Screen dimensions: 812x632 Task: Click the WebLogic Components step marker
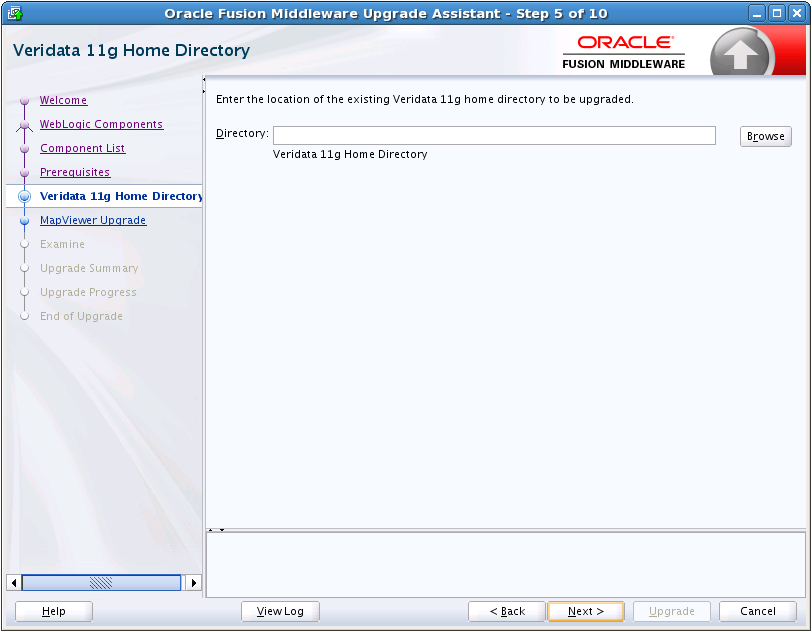pyautogui.click(x=24, y=125)
